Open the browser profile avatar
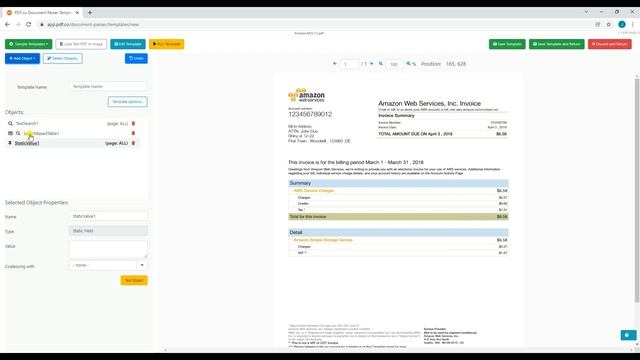 pos(622,24)
